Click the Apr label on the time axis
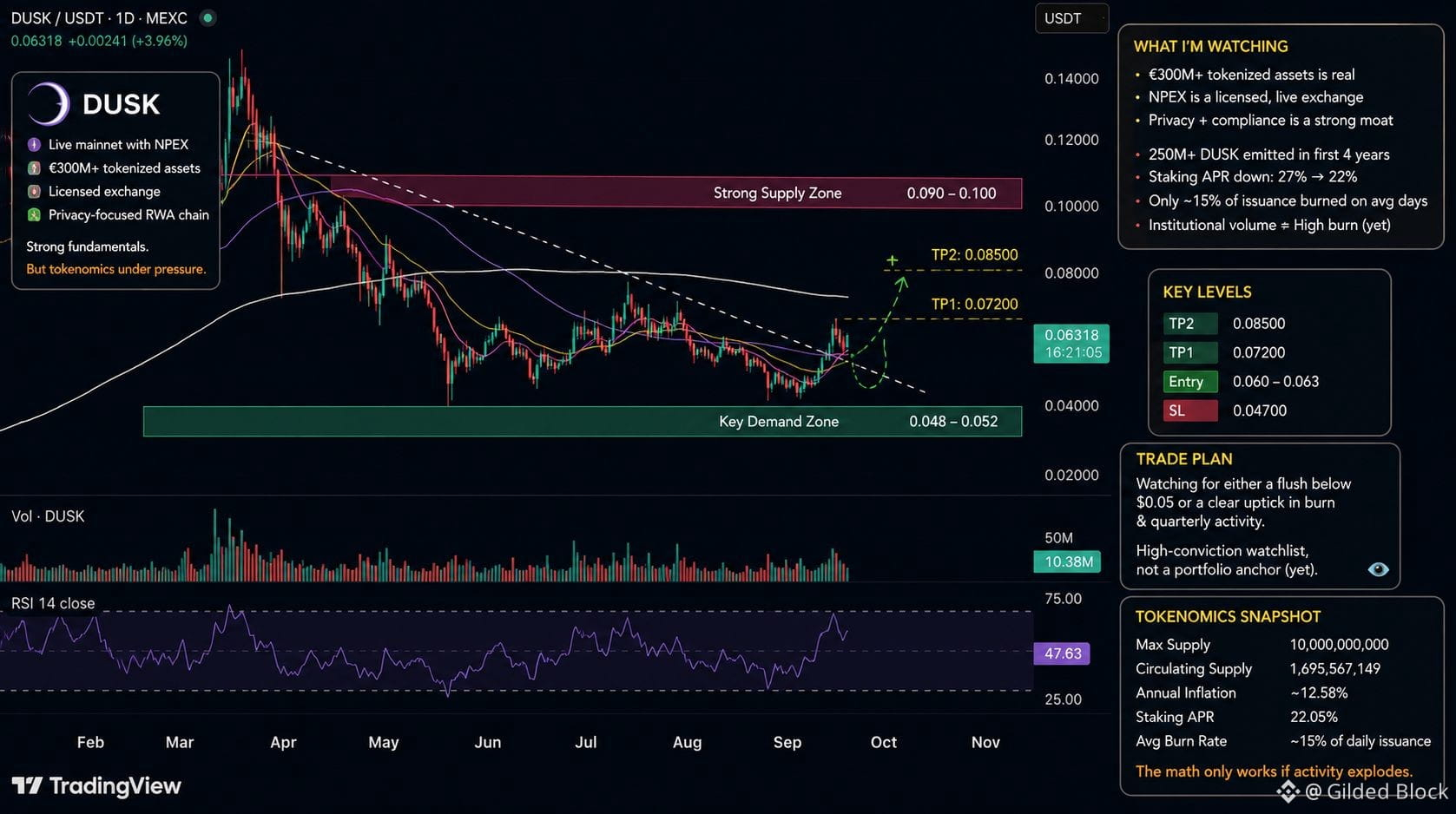 (x=283, y=742)
